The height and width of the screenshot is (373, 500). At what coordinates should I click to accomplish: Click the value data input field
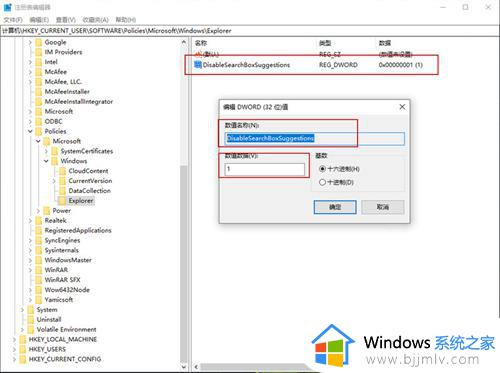265,169
